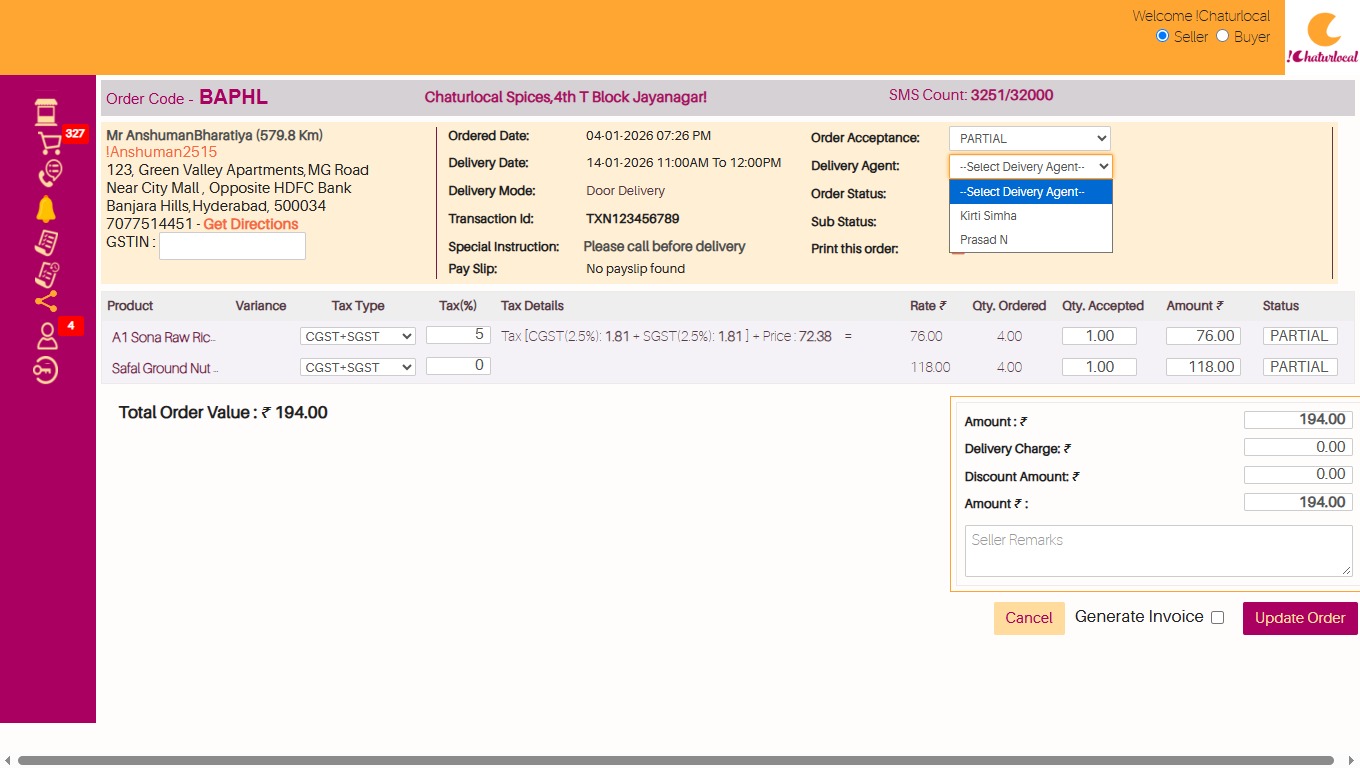The width and height of the screenshot is (1360, 768).
Task: Click Qty. Accepted field for Safal Ground Nut
Action: point(1099,367)
